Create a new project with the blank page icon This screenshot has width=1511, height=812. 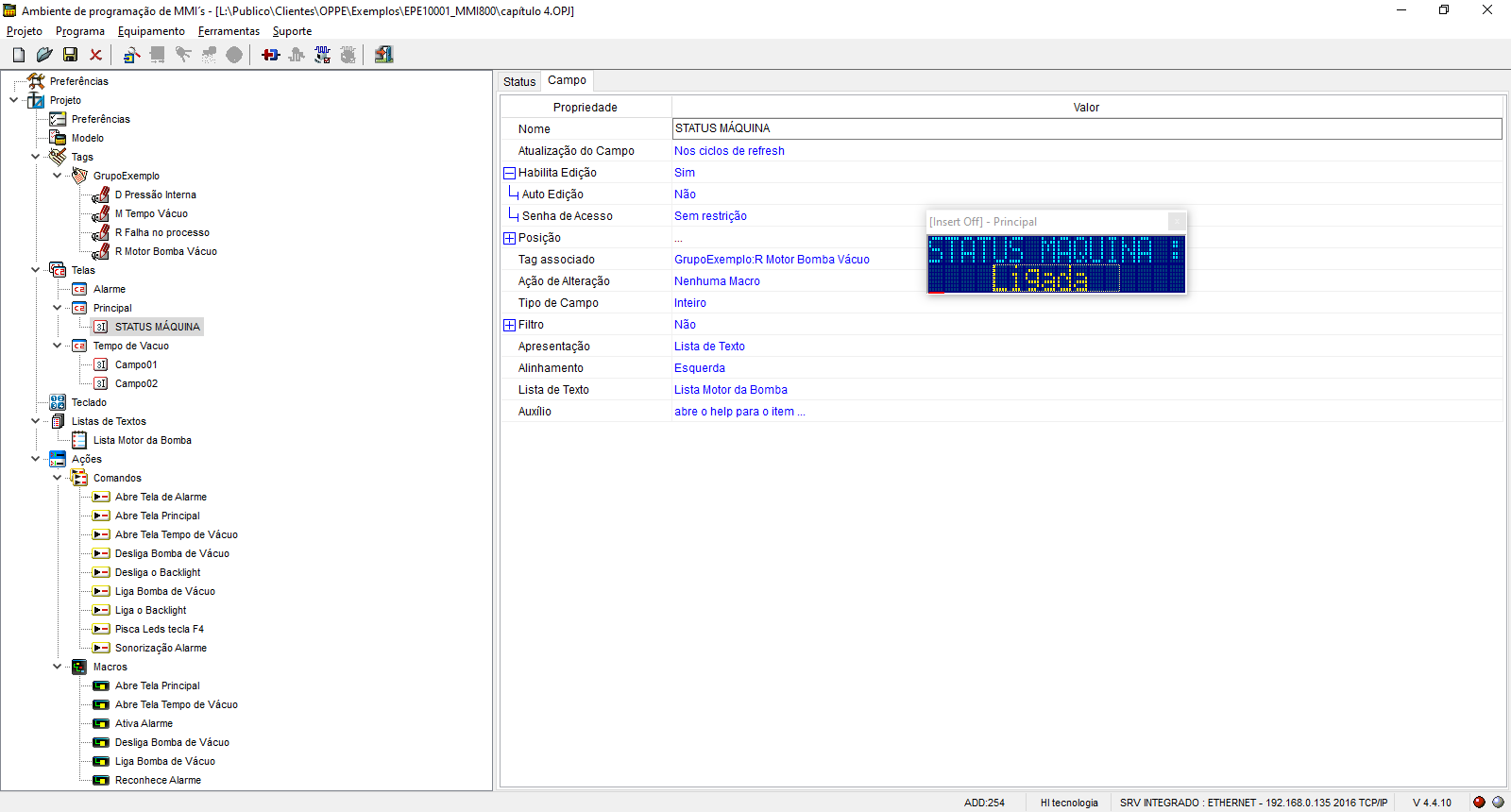[x=19, y=55]
